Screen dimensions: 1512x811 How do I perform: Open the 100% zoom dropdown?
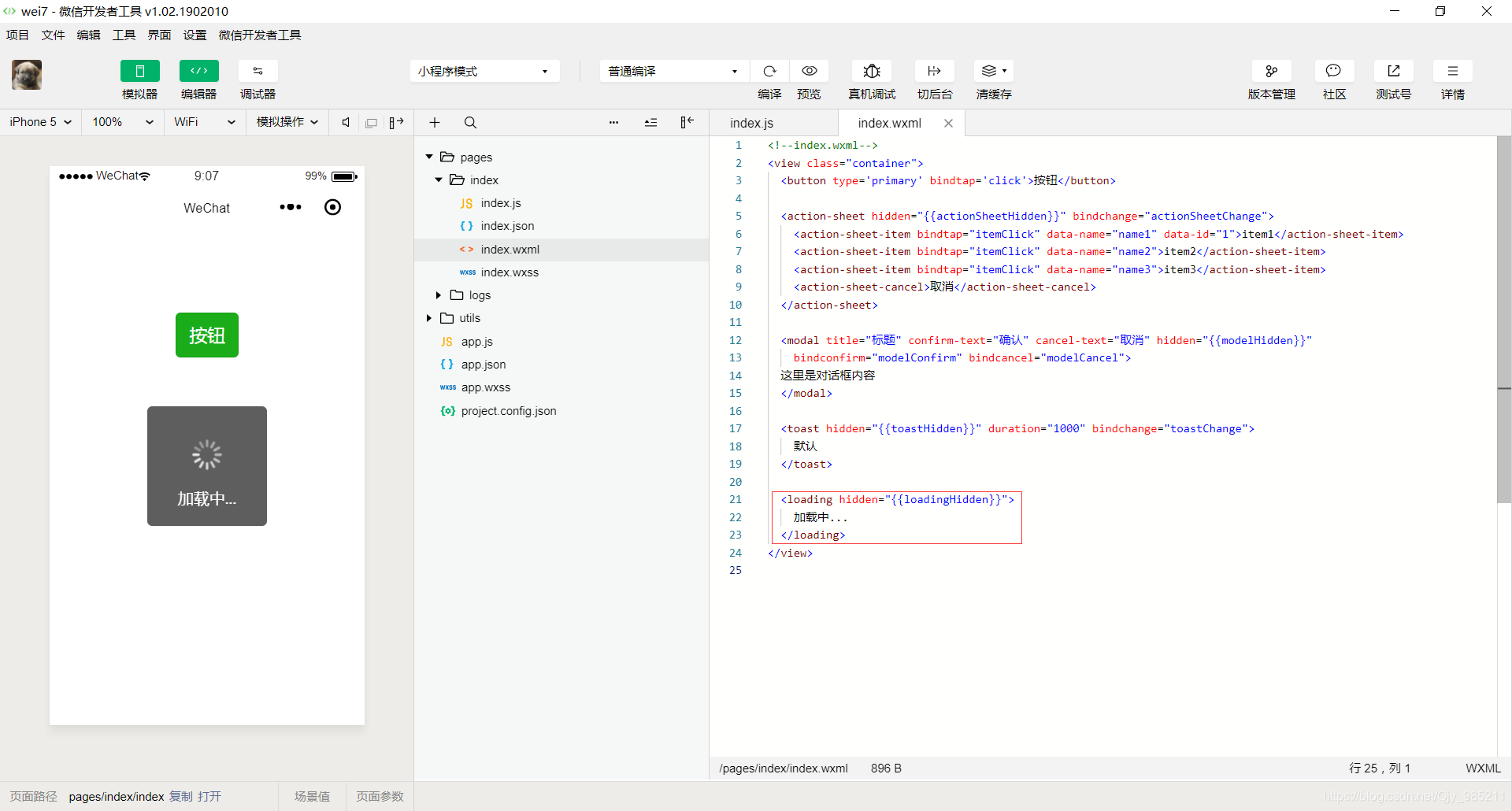click(x=123, y=122)
